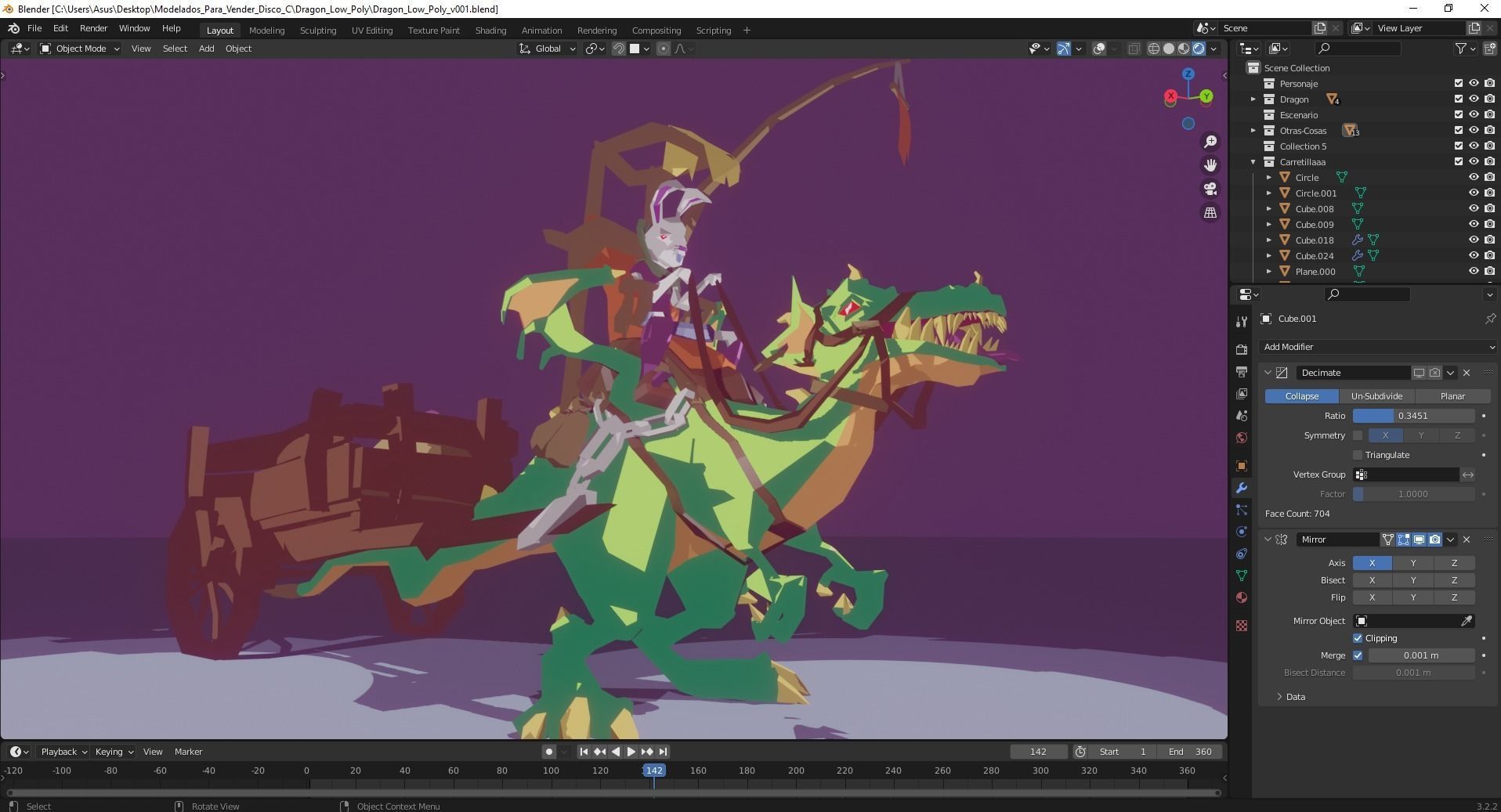Collapse the Carretillaaa collection
The width and height of the screenshot is (1501, 812).
1253,162
